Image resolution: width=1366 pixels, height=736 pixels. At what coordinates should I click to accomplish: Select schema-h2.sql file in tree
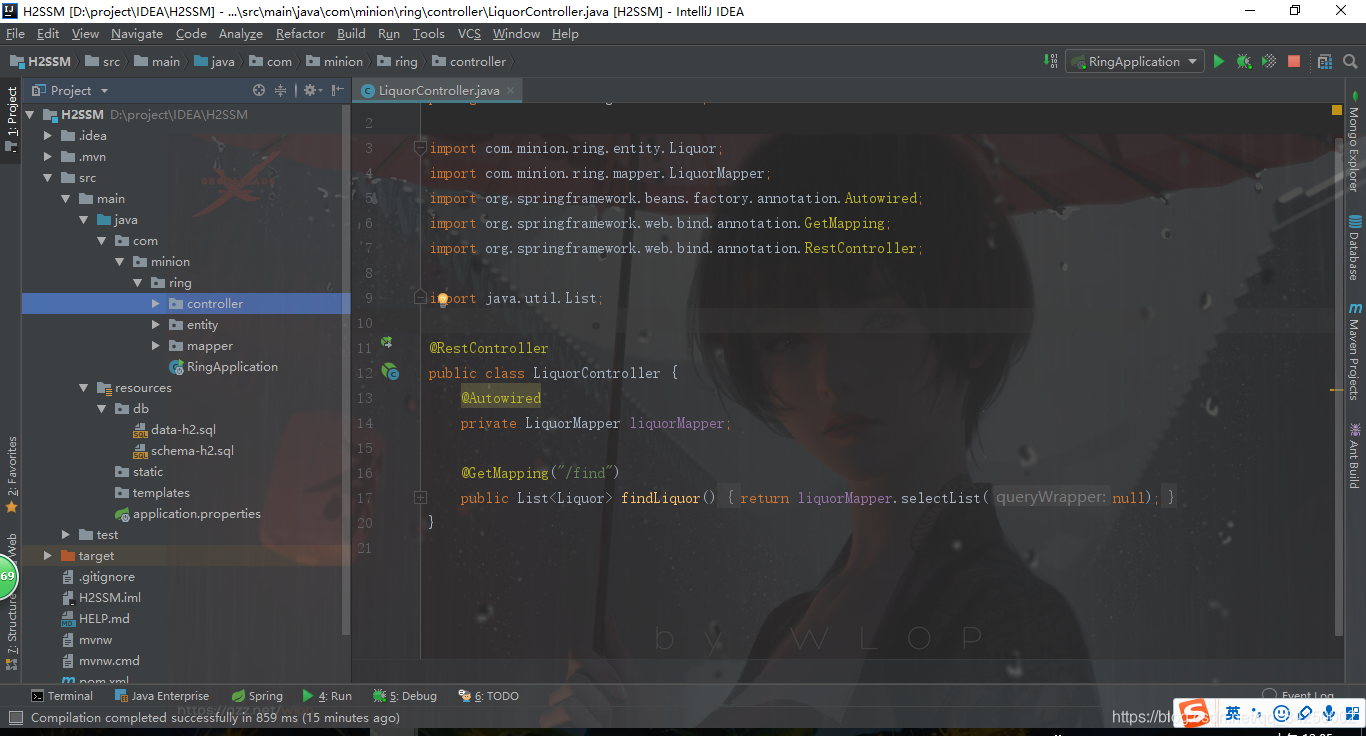[x=184, y=451]
